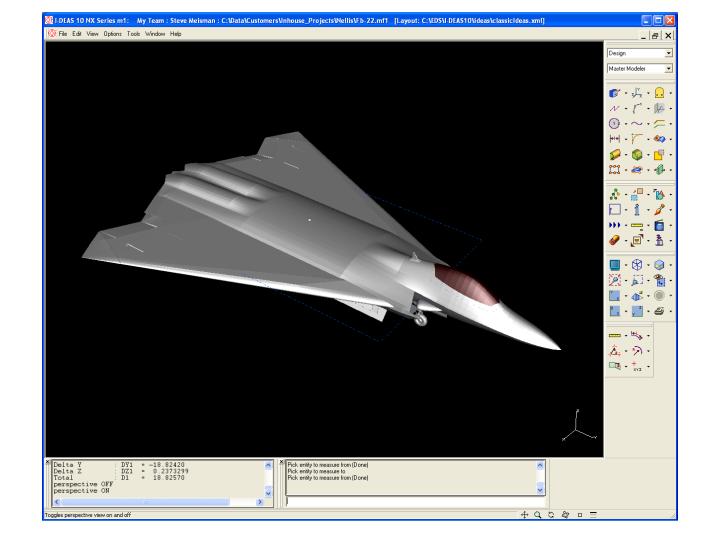Click the red triangle measurement icon
The image size is (720, 540).
pyautogui.click(x=614, y=351)
